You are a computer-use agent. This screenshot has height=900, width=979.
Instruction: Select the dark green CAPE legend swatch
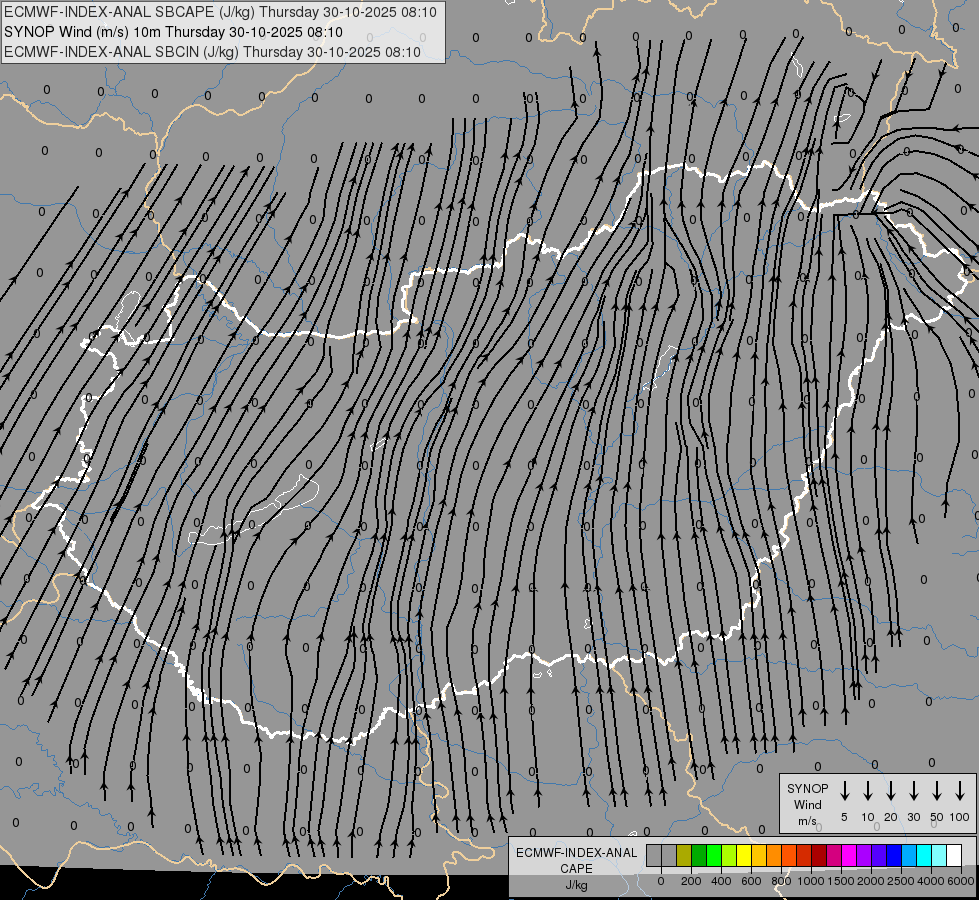699,855
